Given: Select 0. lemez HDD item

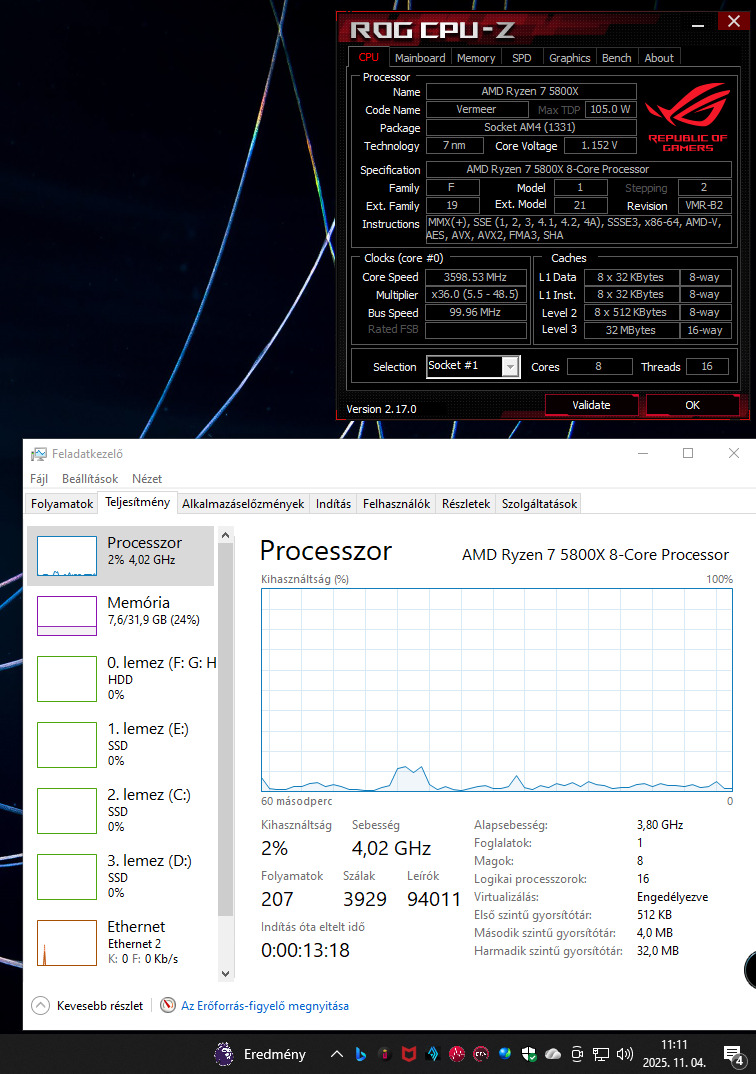Looking at the screenshot, I should click(121, 678).
